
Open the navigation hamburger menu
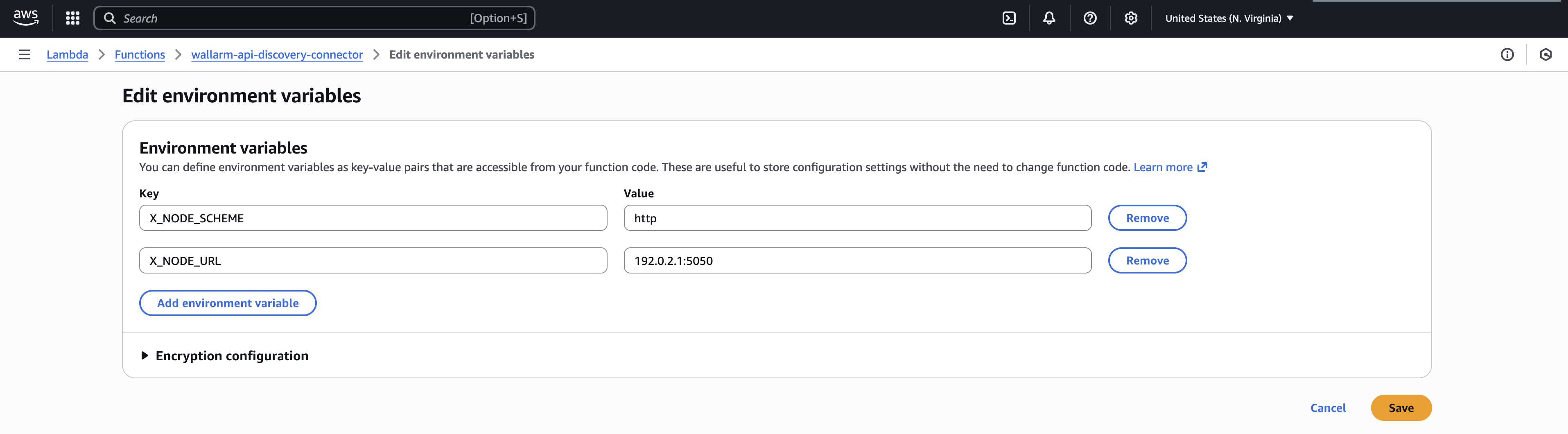(24, 54)
